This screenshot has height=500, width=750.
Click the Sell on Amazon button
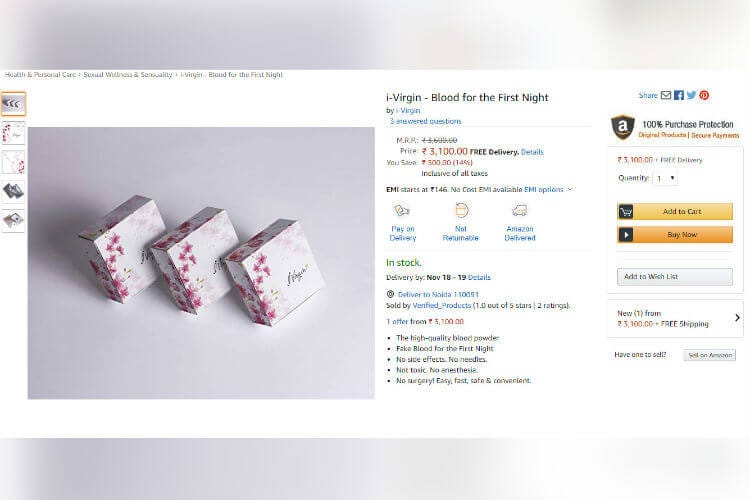point(710,355)
